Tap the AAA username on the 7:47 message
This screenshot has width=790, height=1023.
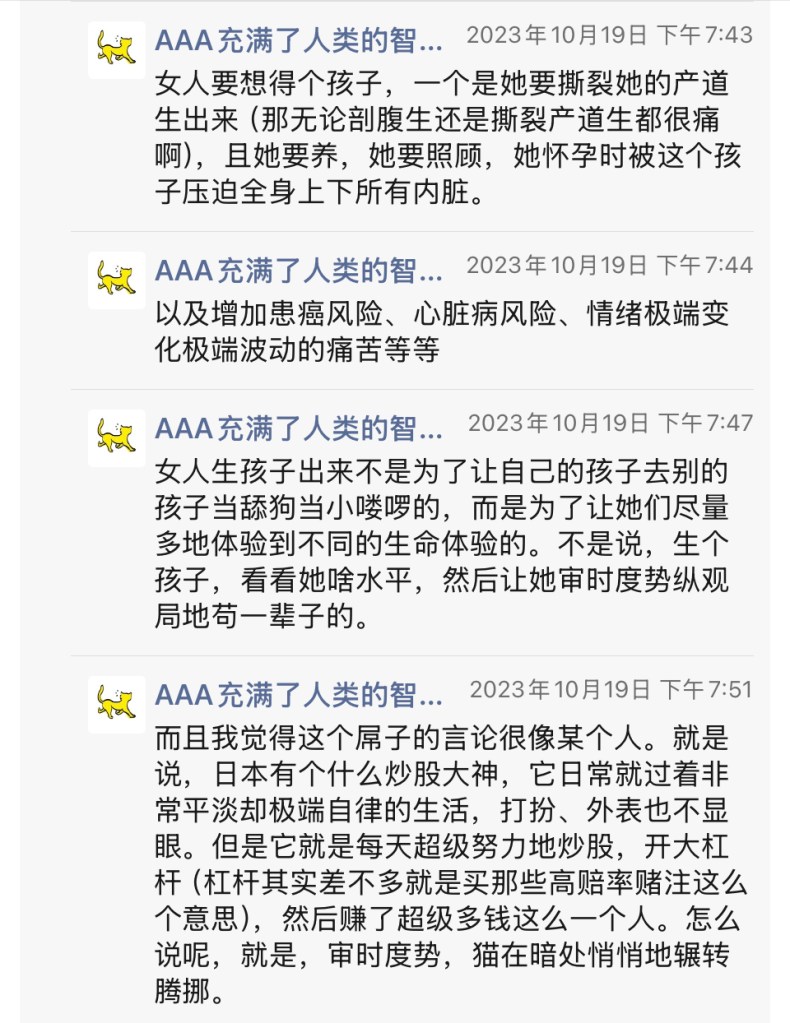(298, 429)
